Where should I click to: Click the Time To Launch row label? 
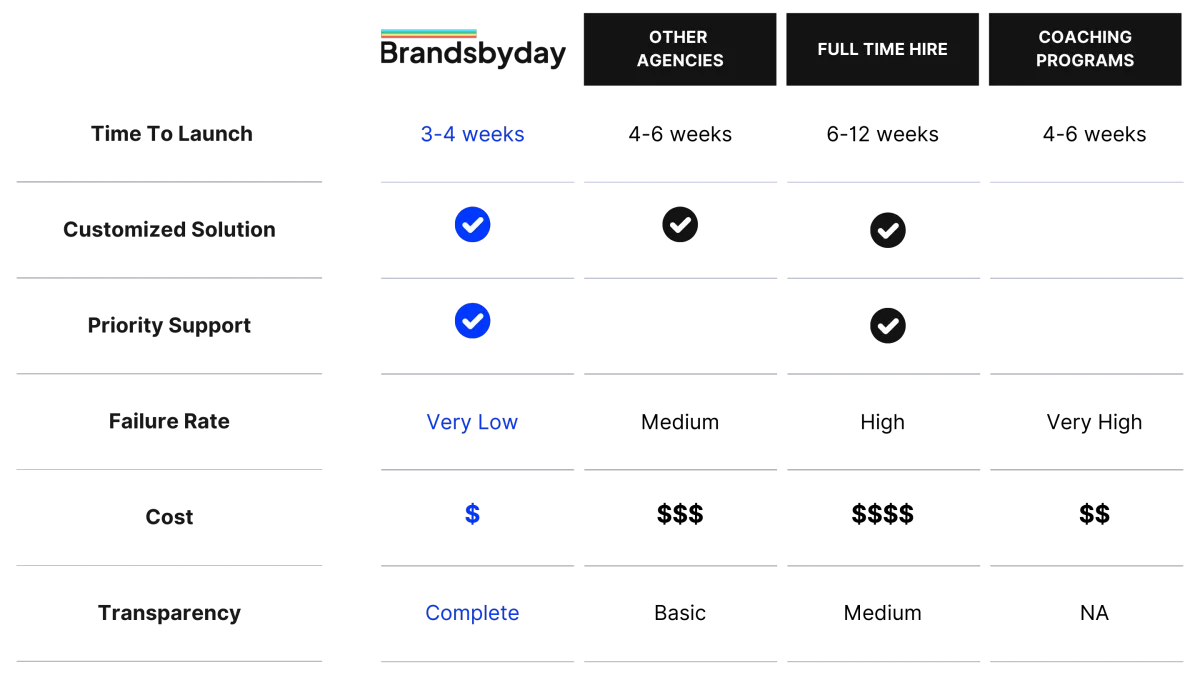[x=171, y=134]
